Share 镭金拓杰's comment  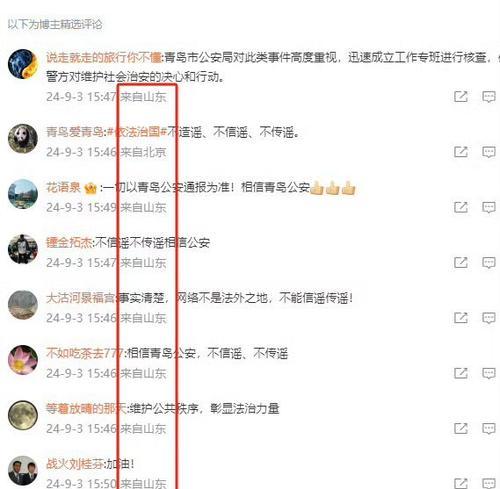[461, 263]
